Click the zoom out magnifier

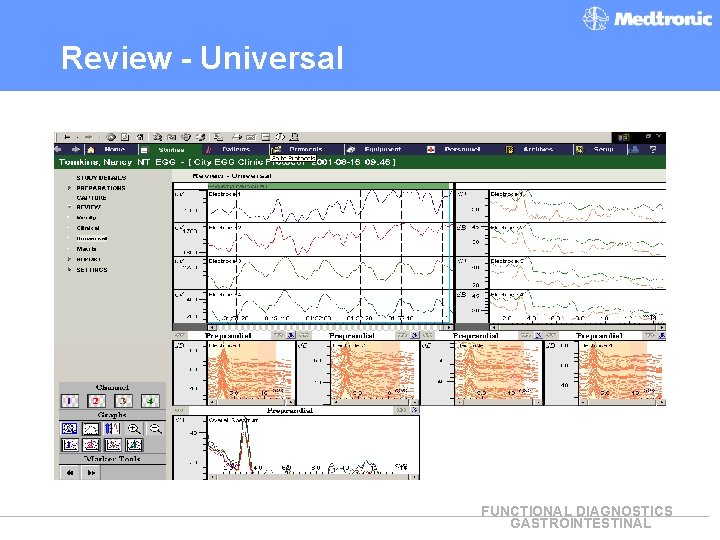(155, 428)
